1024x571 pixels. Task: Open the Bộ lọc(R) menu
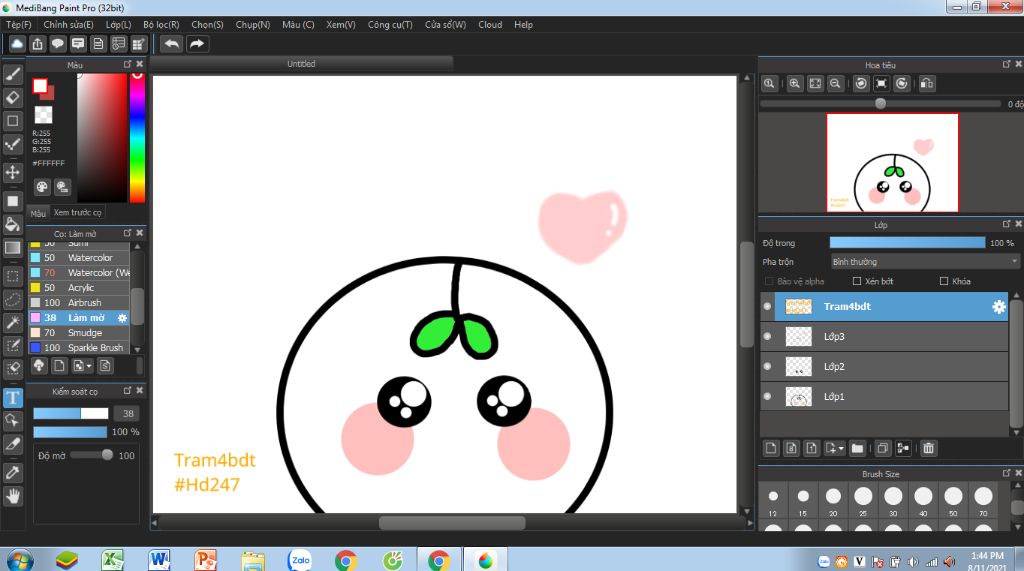[x=161, y=25]
